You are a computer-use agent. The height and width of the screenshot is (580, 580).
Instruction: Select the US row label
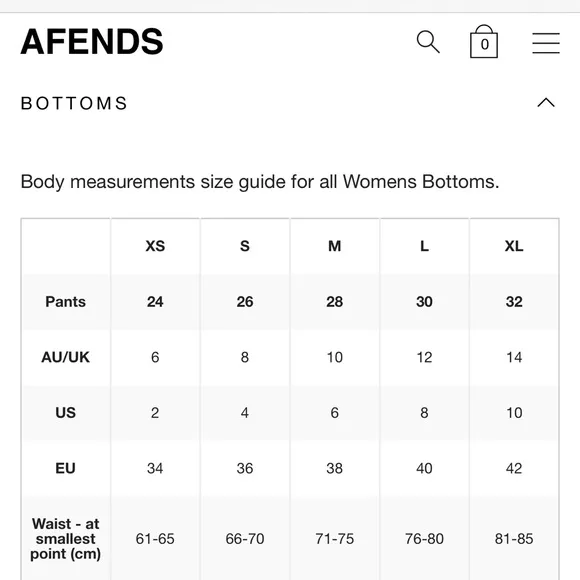(x=65, y=413)
